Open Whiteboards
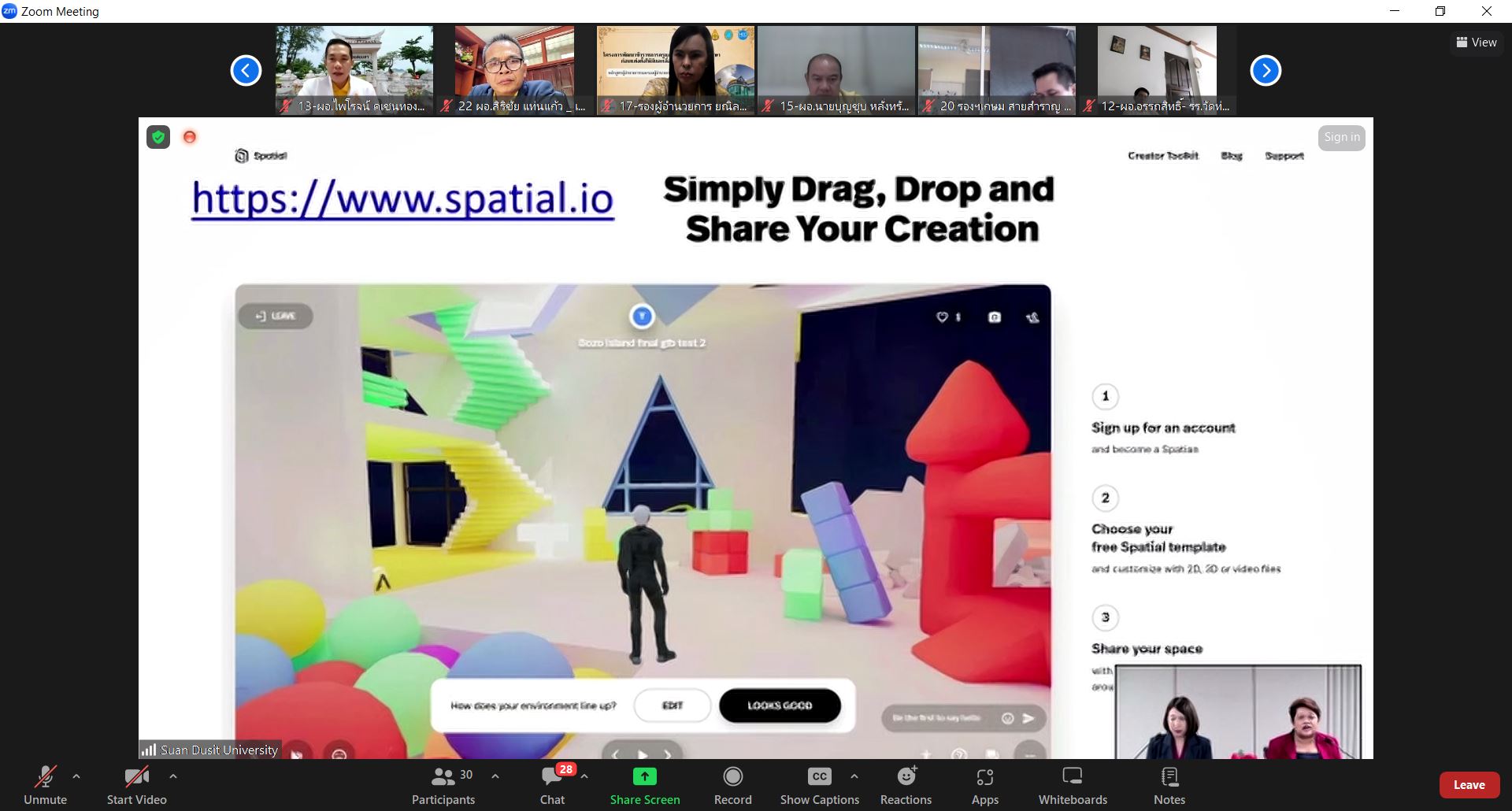This screenshot has height=811, width=1512. [x=1073, y=785]
